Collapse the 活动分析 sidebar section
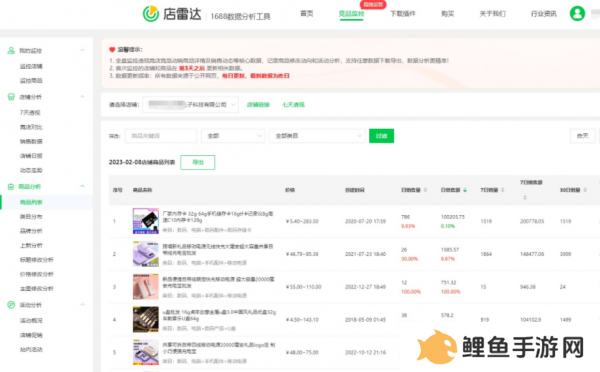The height and width of the screenshot is (372, 600). tap(82, 305)
